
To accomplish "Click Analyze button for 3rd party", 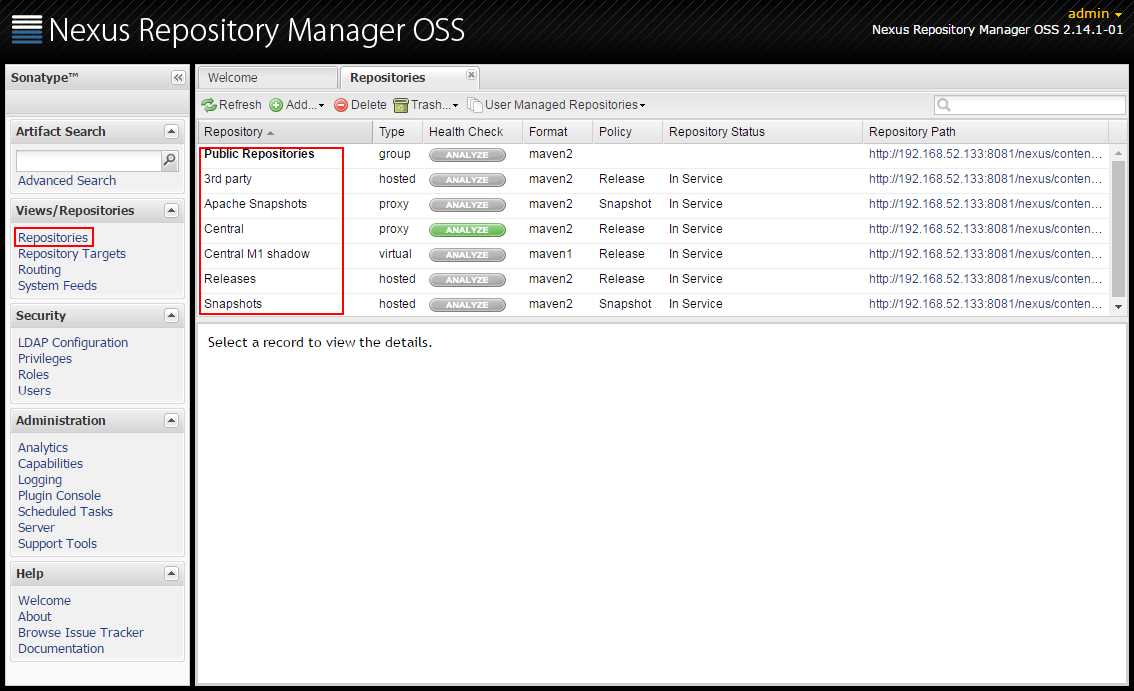I will (x=467, y=179).
